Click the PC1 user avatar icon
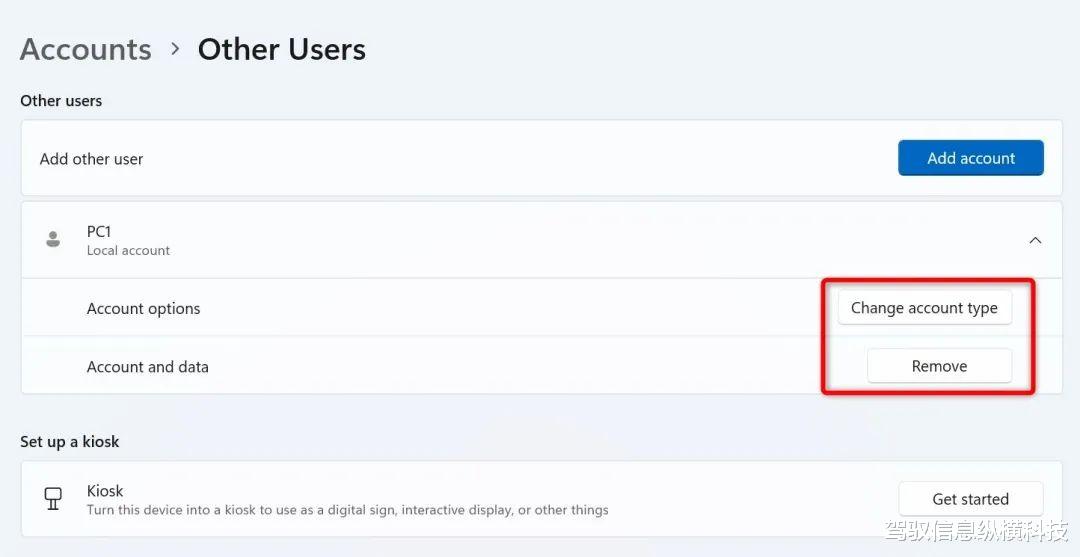Screen dimensions: 1080x557 tap(53, 240)
